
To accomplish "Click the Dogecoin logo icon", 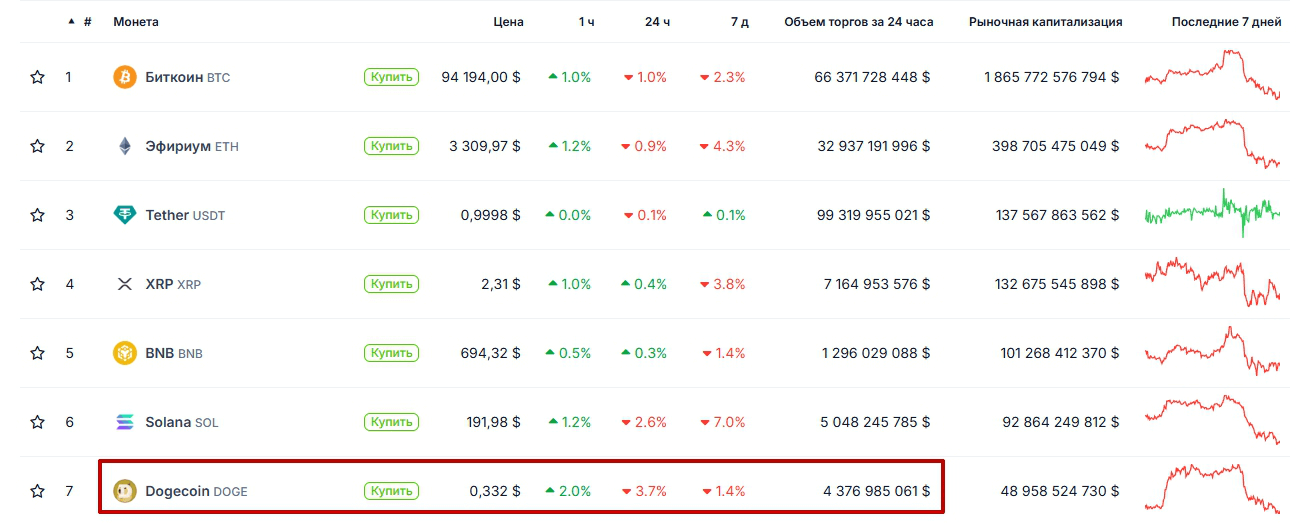I will point(125,491).
